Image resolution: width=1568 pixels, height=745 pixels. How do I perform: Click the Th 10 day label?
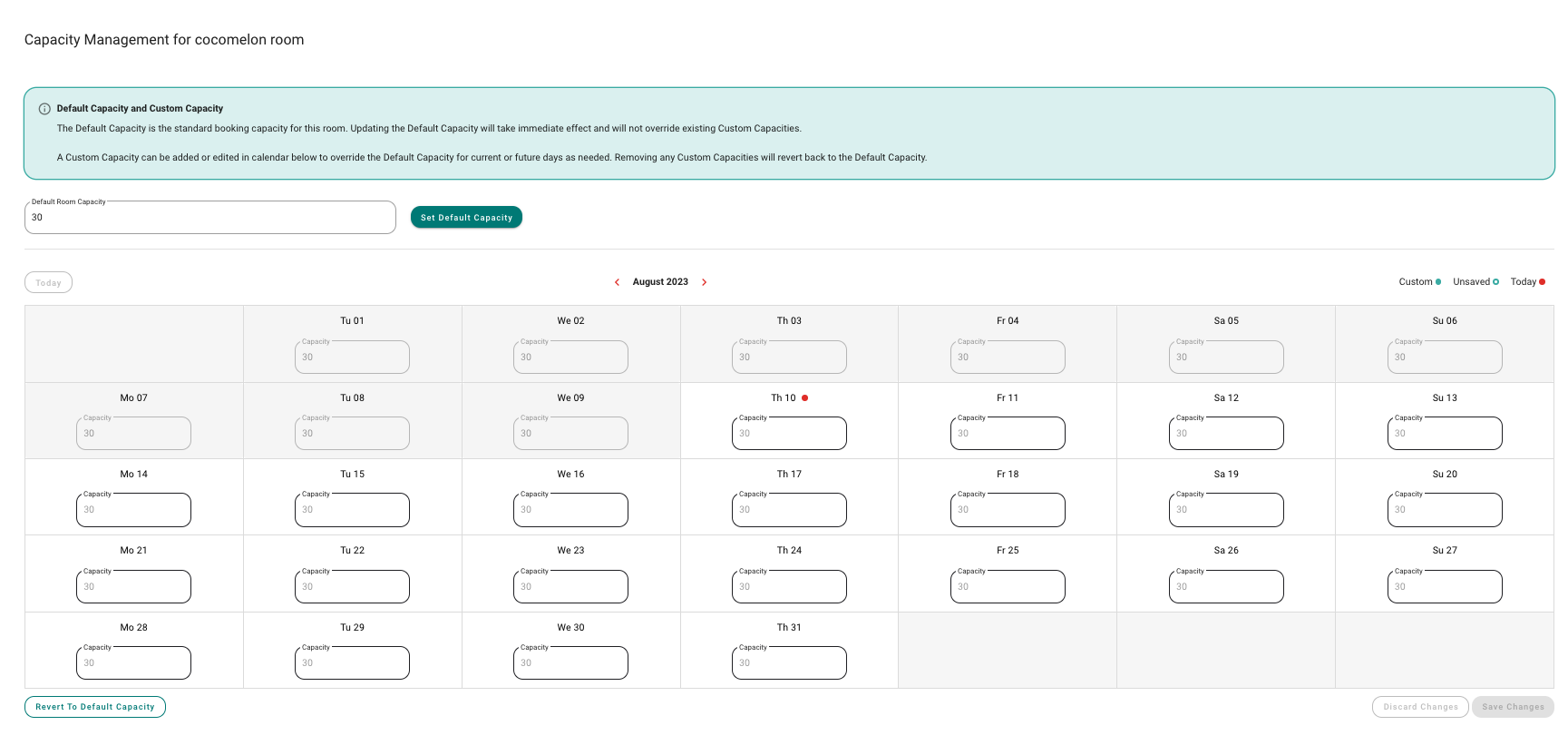point(783,398)
